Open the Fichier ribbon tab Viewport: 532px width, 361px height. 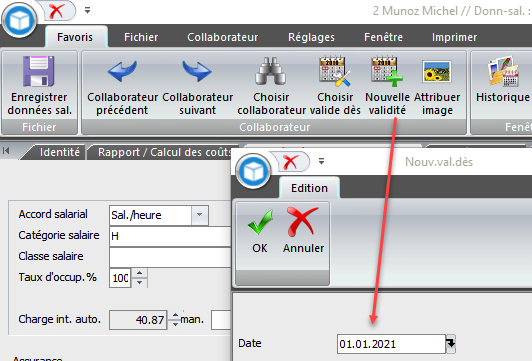coord(141,37)
